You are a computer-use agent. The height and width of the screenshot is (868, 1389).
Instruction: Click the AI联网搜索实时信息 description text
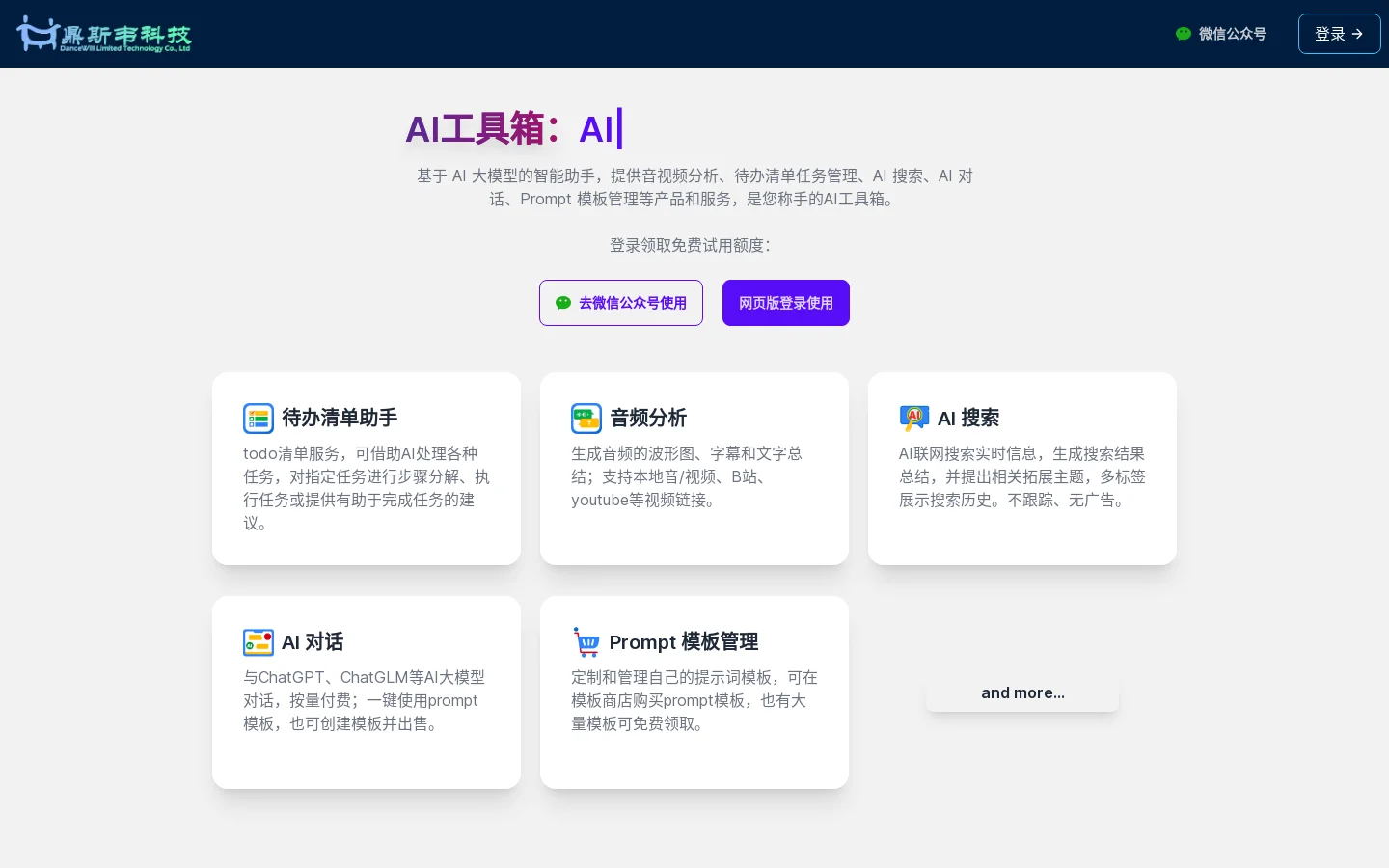(x=1022, y=476)
